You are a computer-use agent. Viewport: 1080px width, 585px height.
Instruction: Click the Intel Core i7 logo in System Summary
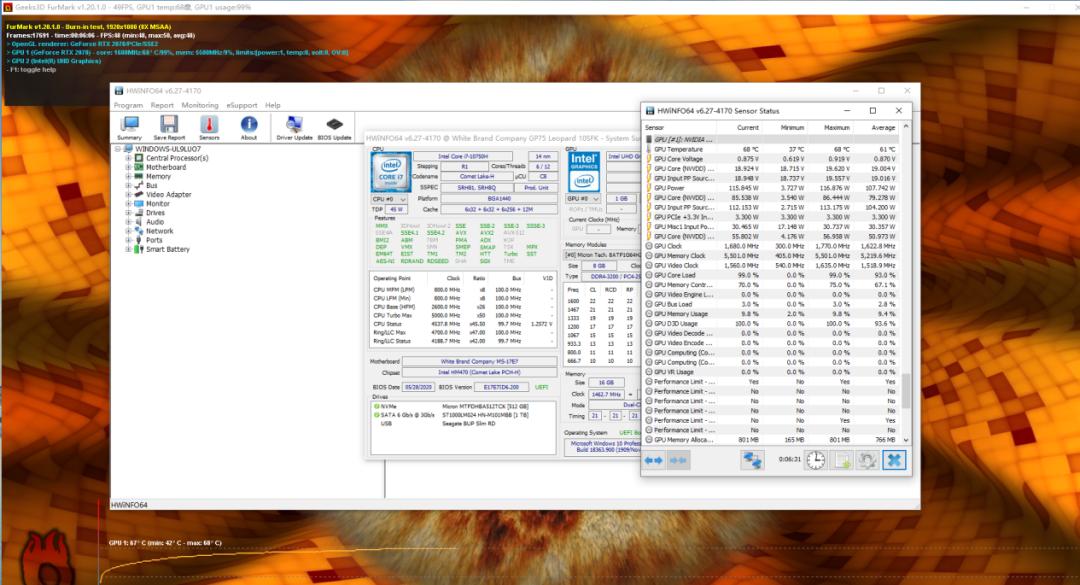[x=391, y=172]
